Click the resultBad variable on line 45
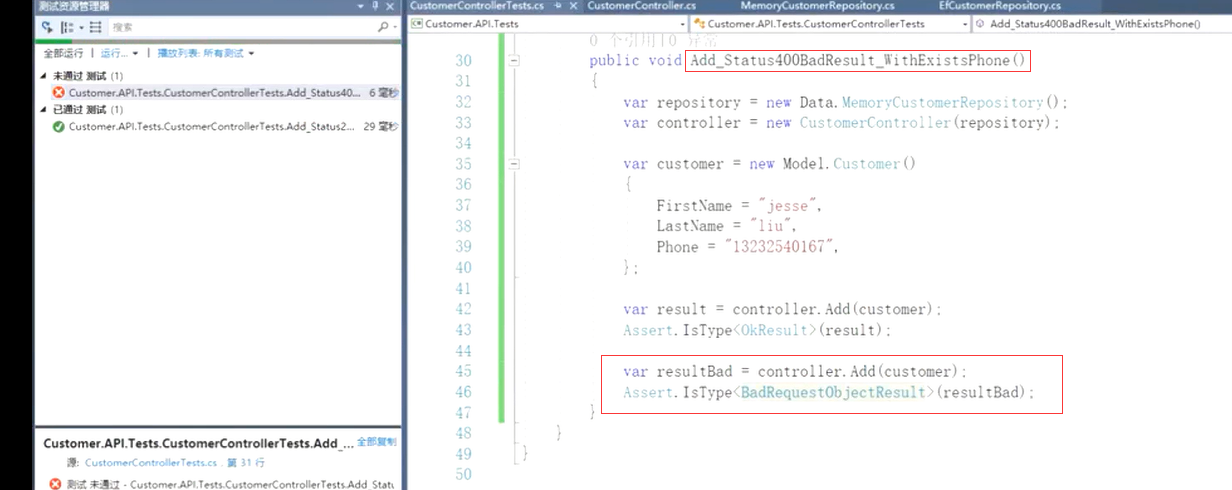The image size is (1232, 490). tap(695, 371)
